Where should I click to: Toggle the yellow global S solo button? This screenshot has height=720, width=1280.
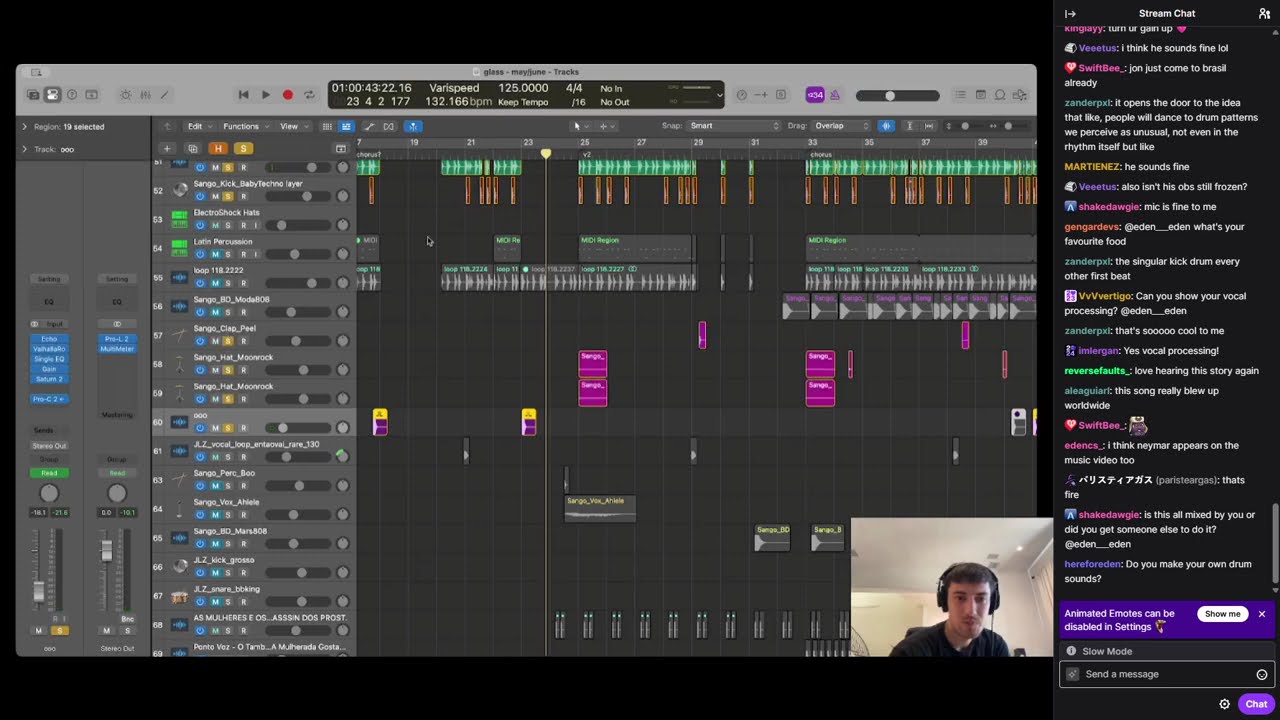[x=243, y=149]
